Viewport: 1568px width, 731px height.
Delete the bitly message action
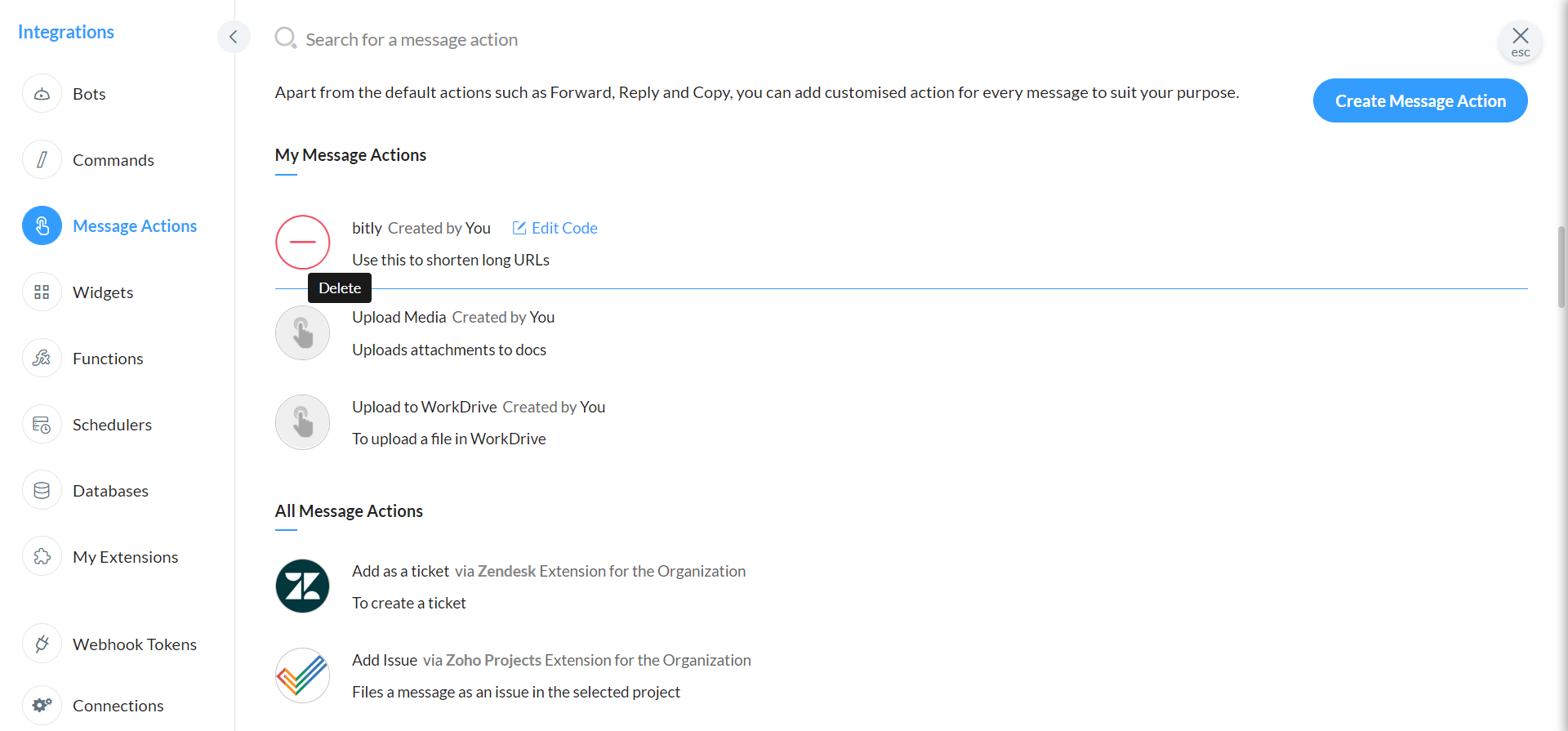tap(303, 243)
